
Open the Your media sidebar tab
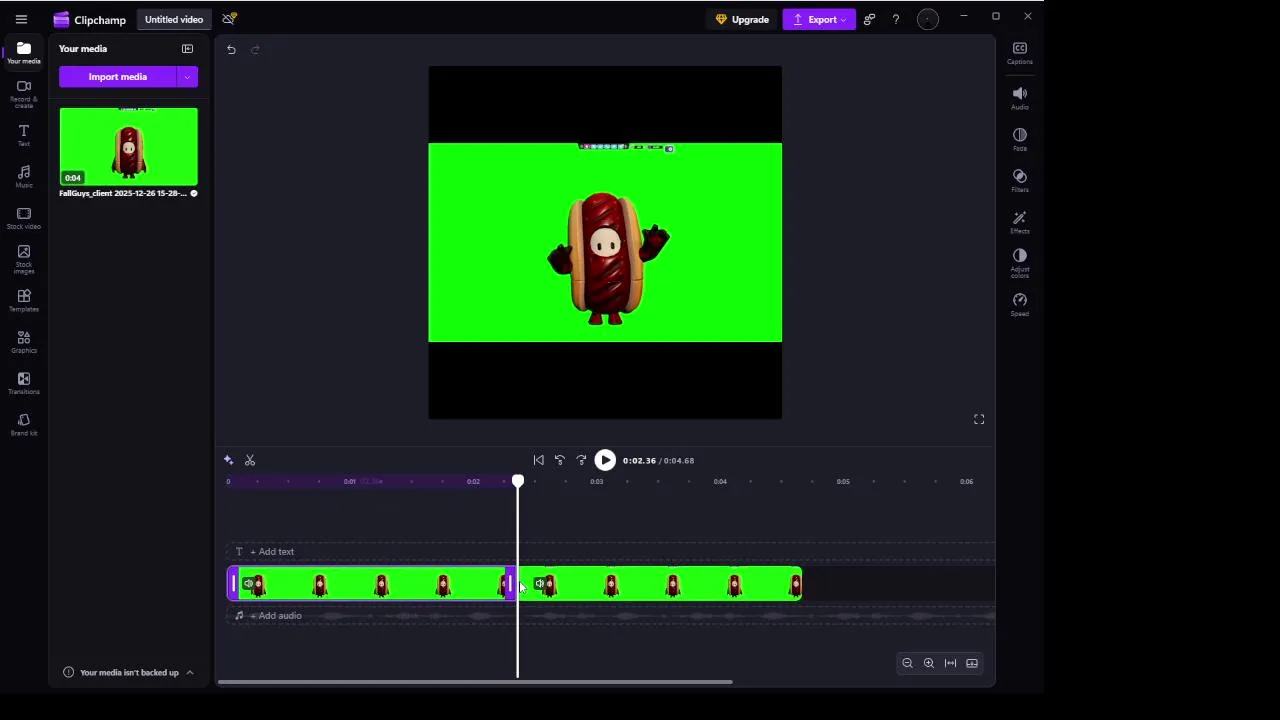coord(24,53)
